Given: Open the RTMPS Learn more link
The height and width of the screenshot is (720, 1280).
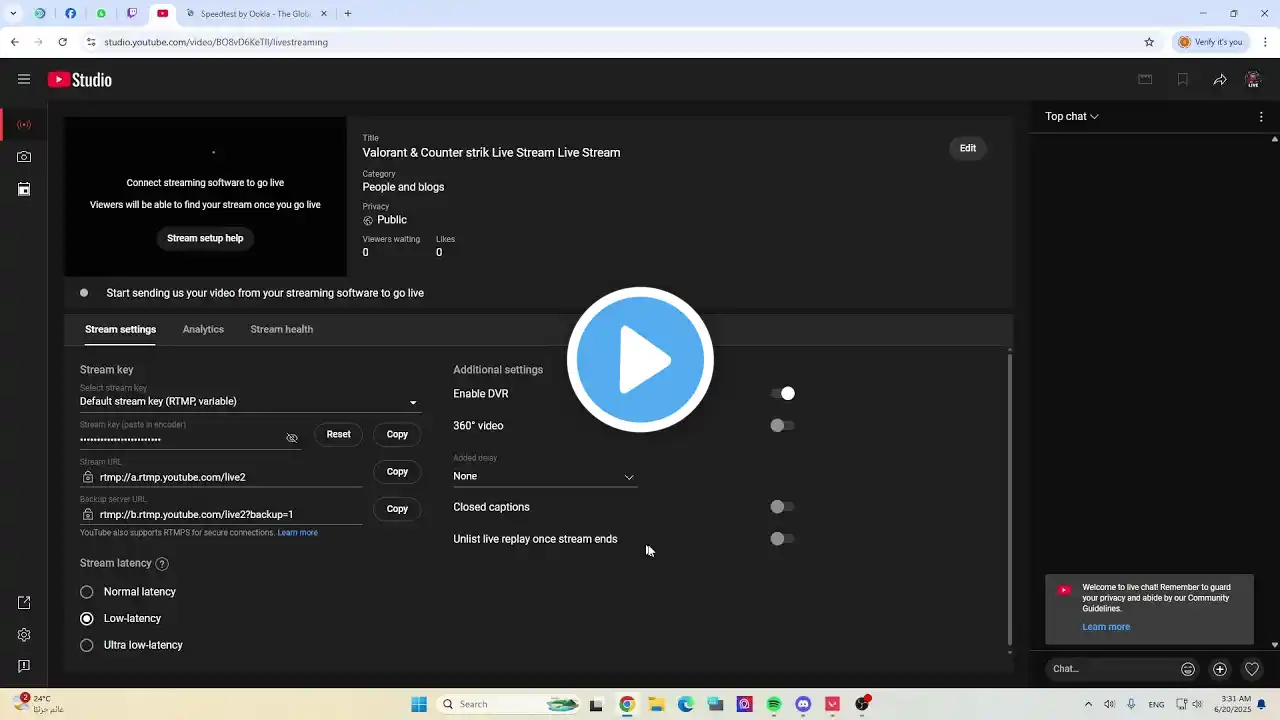Looking at the screenshot, I should click(x=298, y=533).
